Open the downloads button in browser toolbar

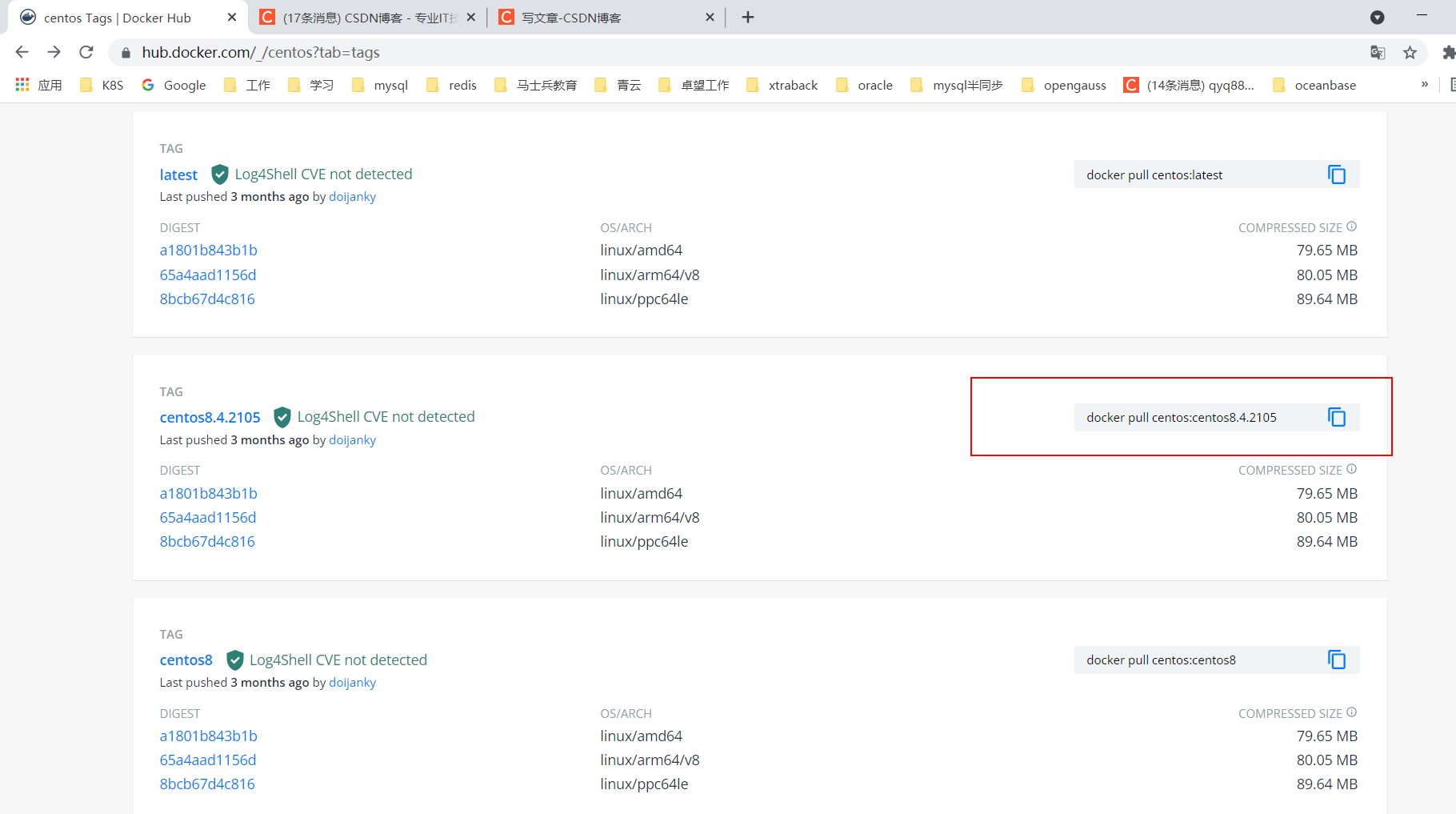point(1378,17)
